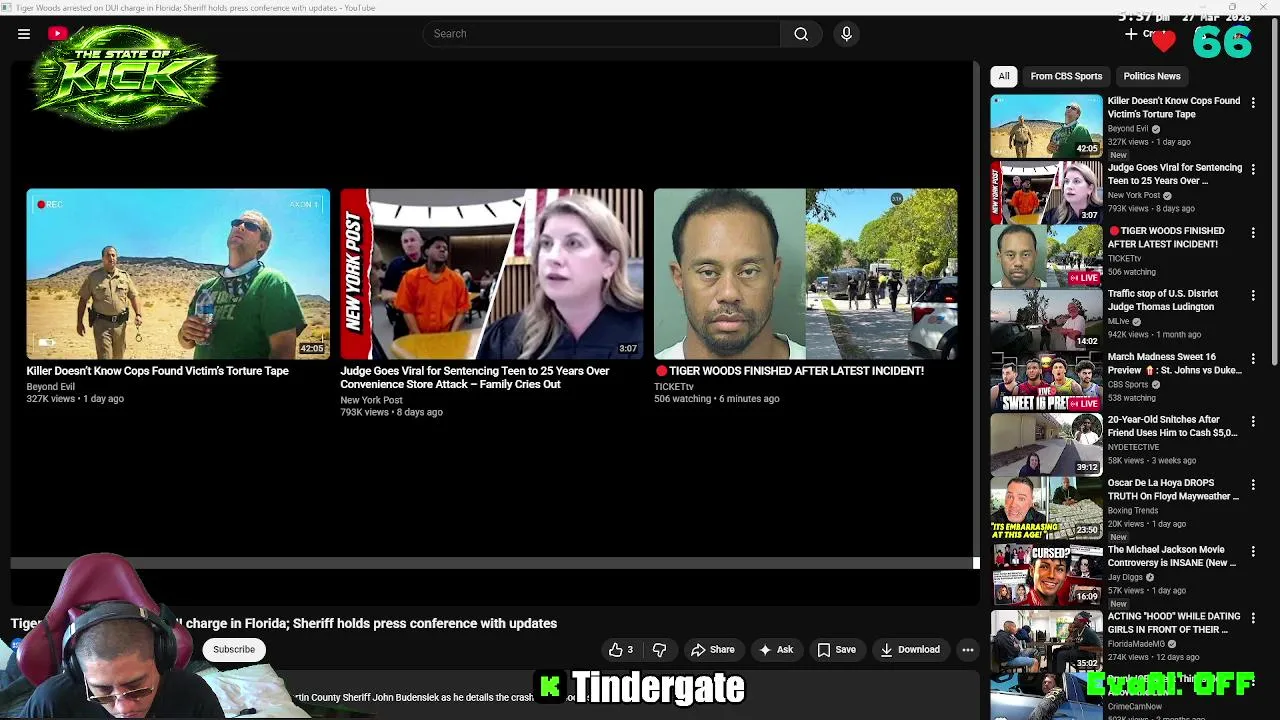Click into the Search input field
This screenshot has height=720, width=1280.
601,34
